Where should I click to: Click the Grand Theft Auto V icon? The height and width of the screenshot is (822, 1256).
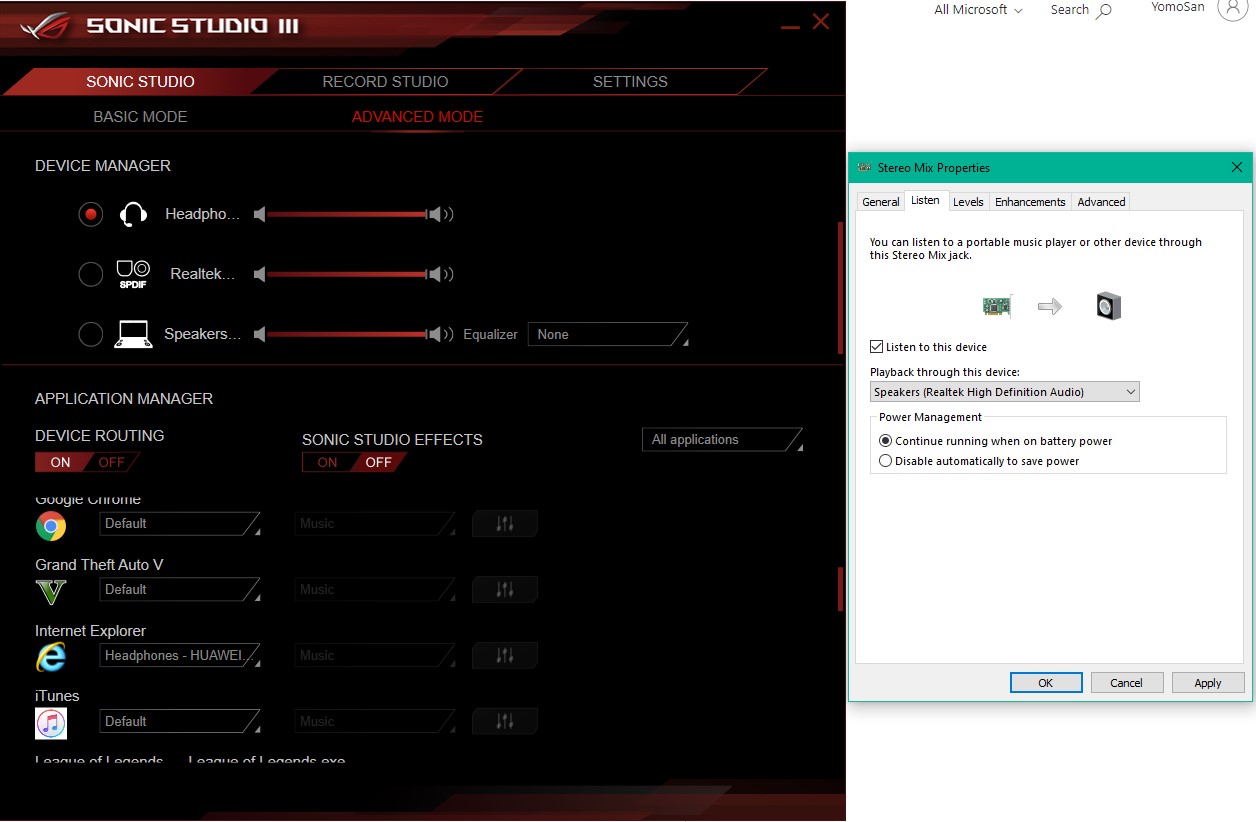coord(51,591)
